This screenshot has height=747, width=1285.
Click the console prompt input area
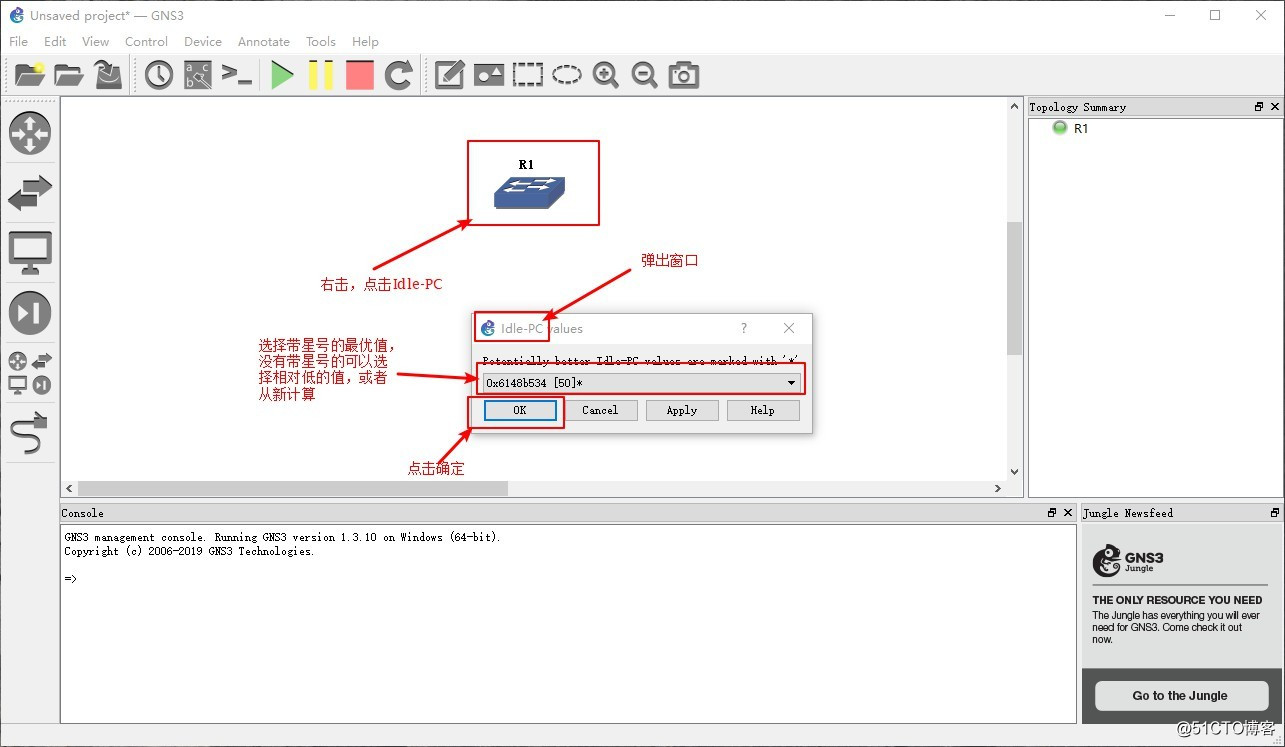568,579
